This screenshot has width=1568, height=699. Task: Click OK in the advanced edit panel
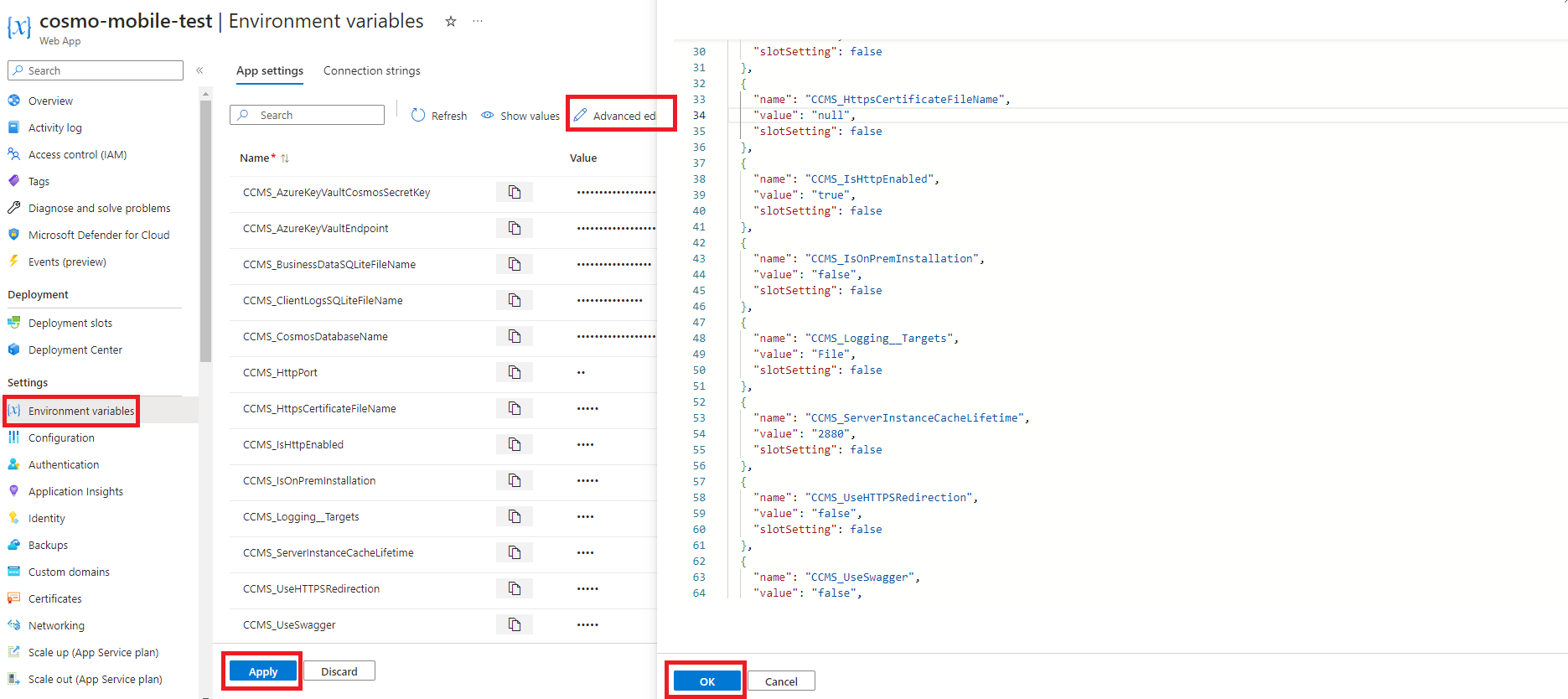coord(706,681)
